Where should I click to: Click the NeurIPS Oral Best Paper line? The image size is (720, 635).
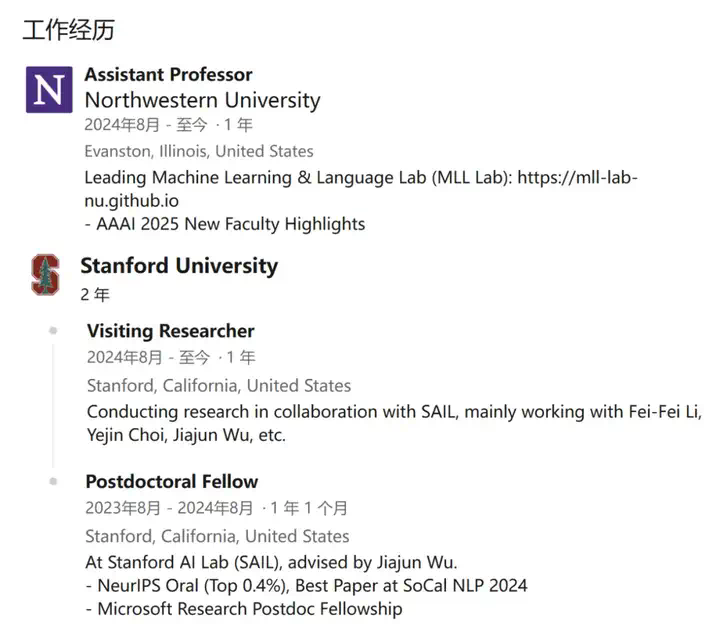click(x=307, y=586)
